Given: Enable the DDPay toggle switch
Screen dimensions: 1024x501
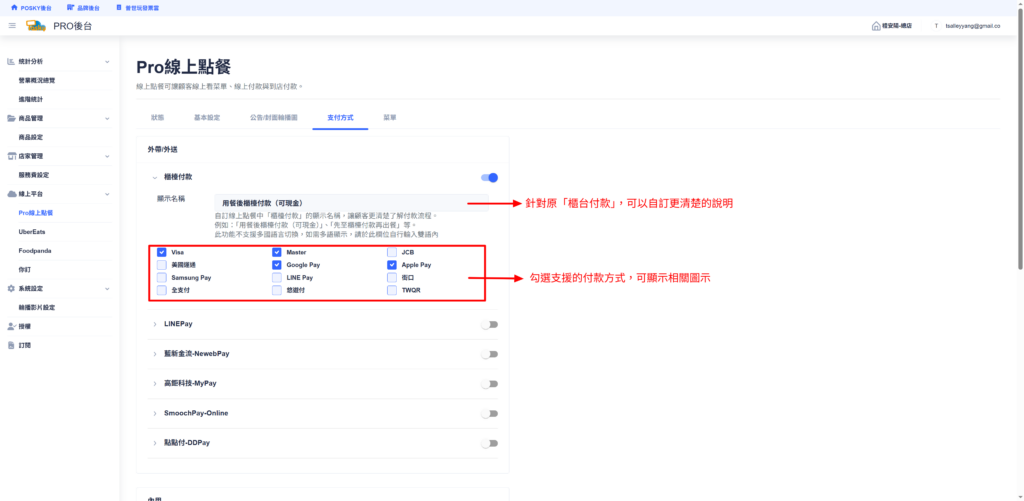Looking at the screenshot, I should (x=489, y=444).
